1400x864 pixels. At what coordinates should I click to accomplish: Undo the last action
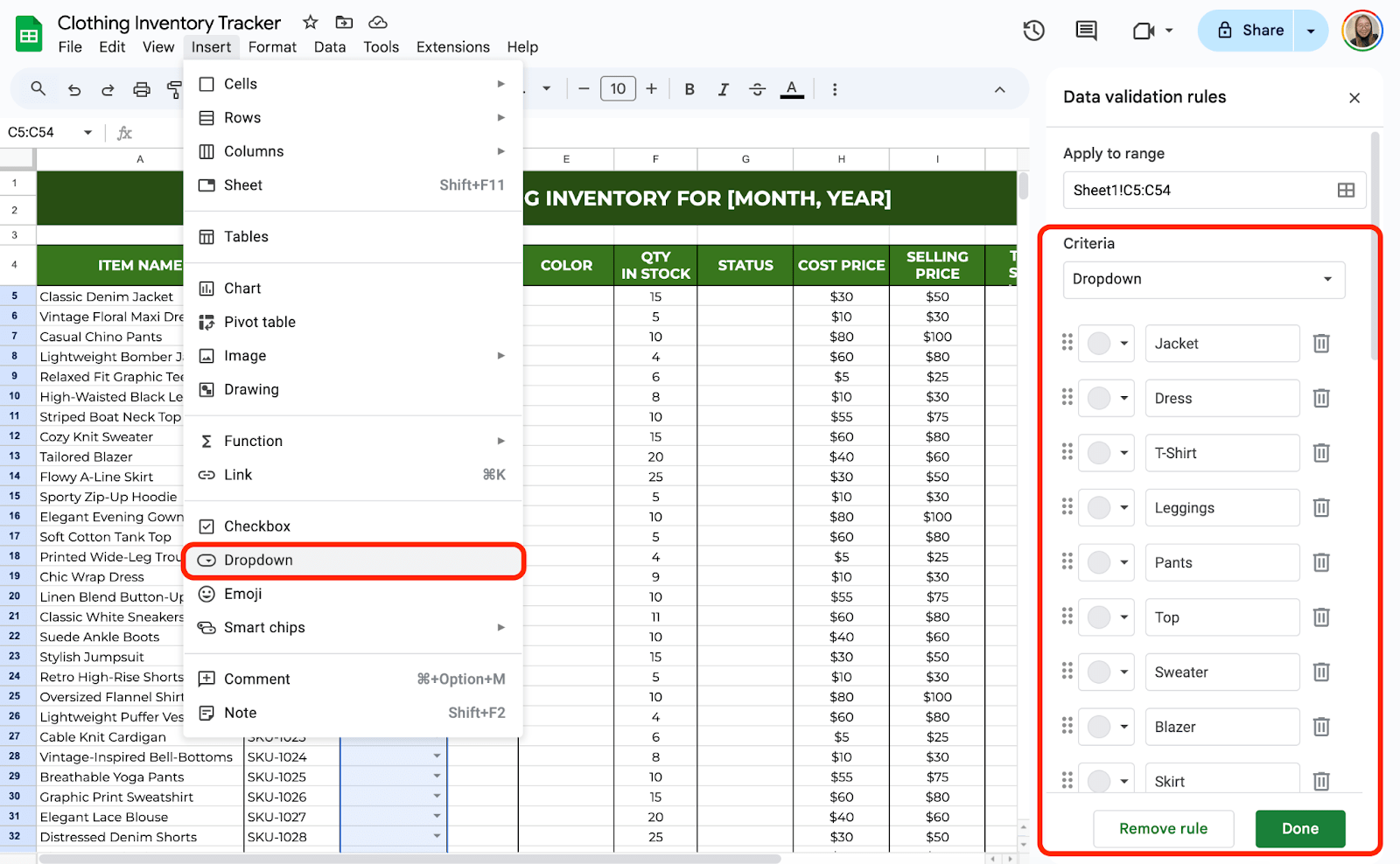(74, 88)
